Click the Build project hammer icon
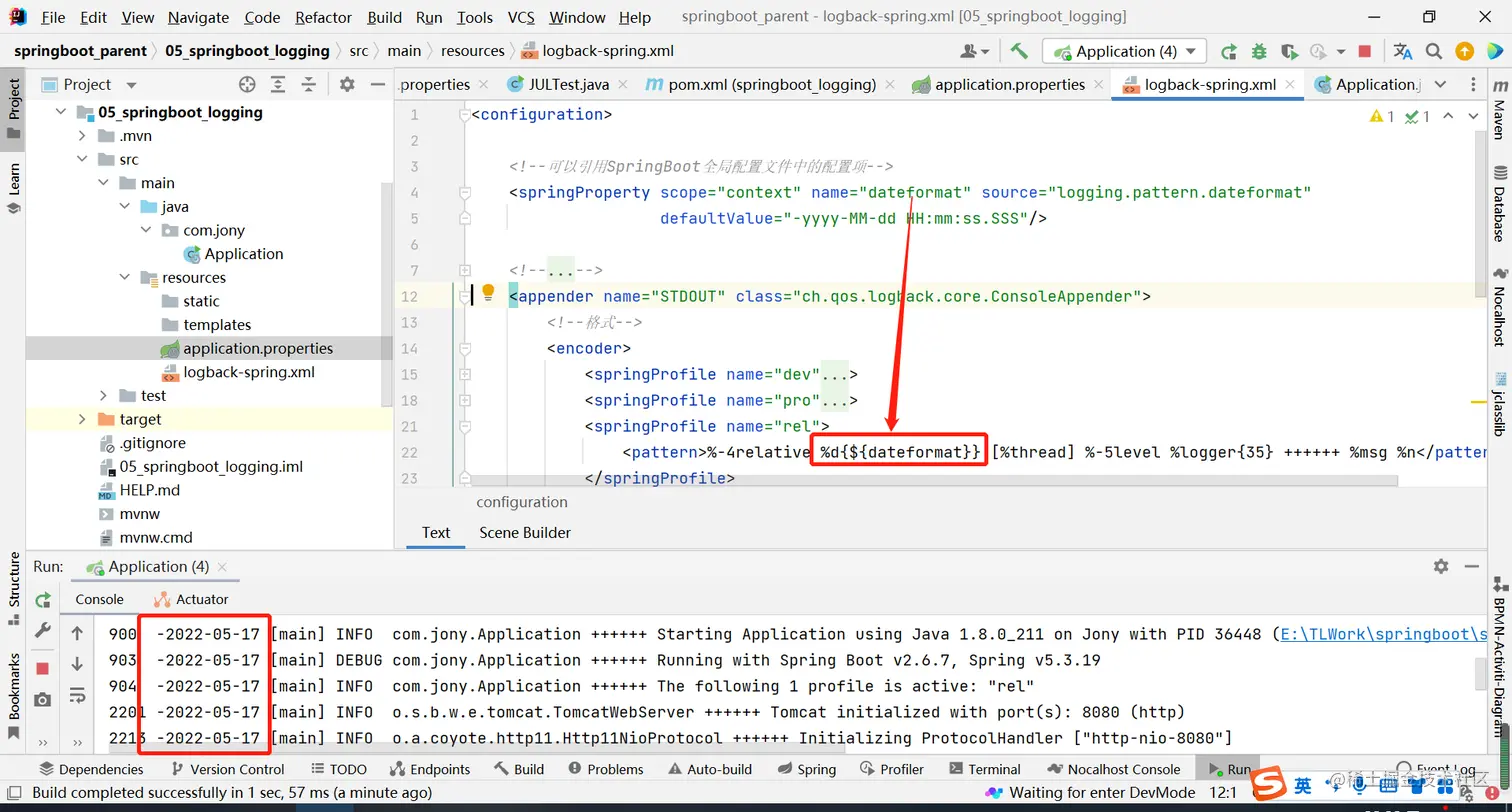 [x=1019, y=51]
